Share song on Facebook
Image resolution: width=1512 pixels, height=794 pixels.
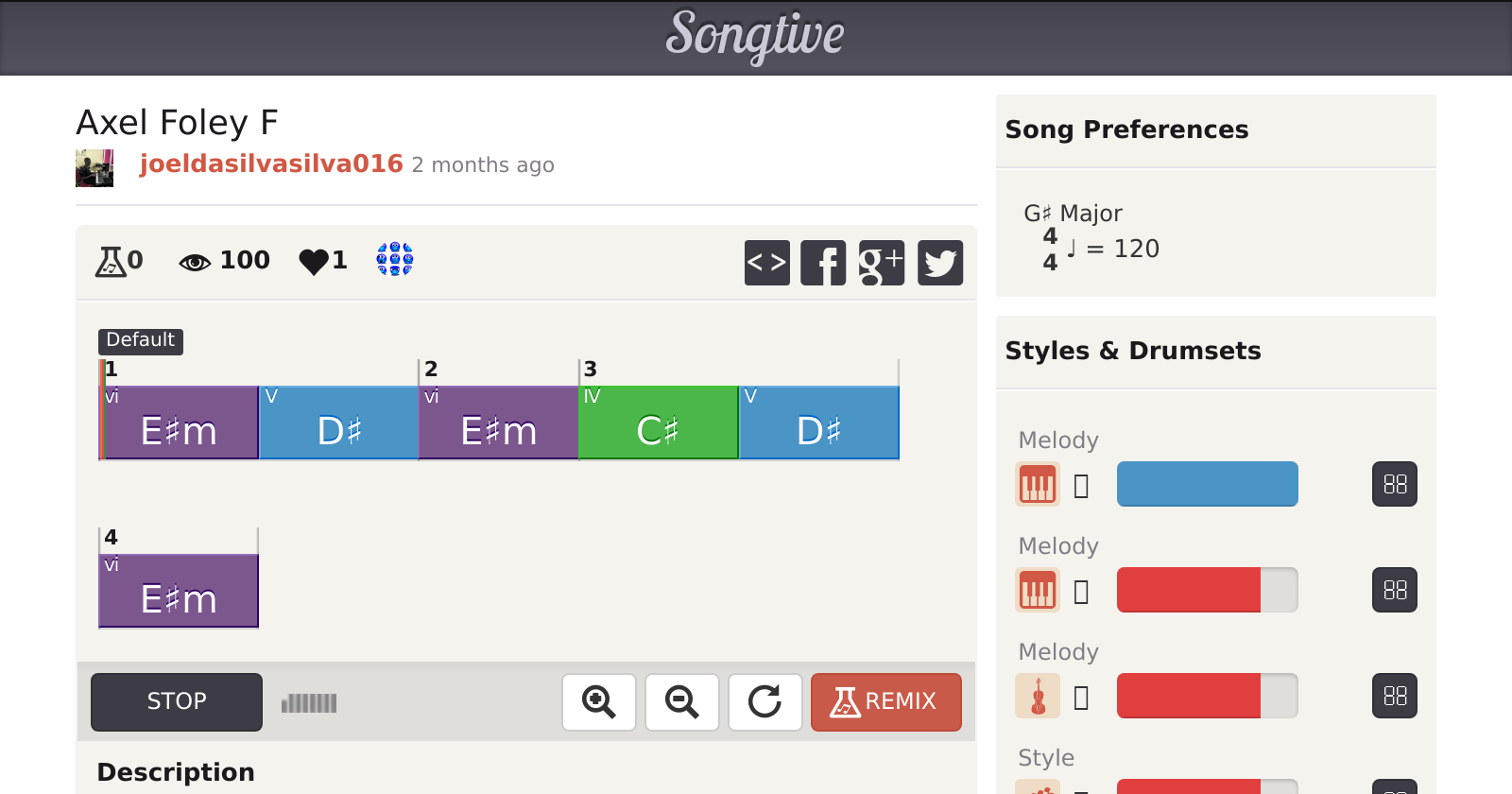click(x=823, y=263)
